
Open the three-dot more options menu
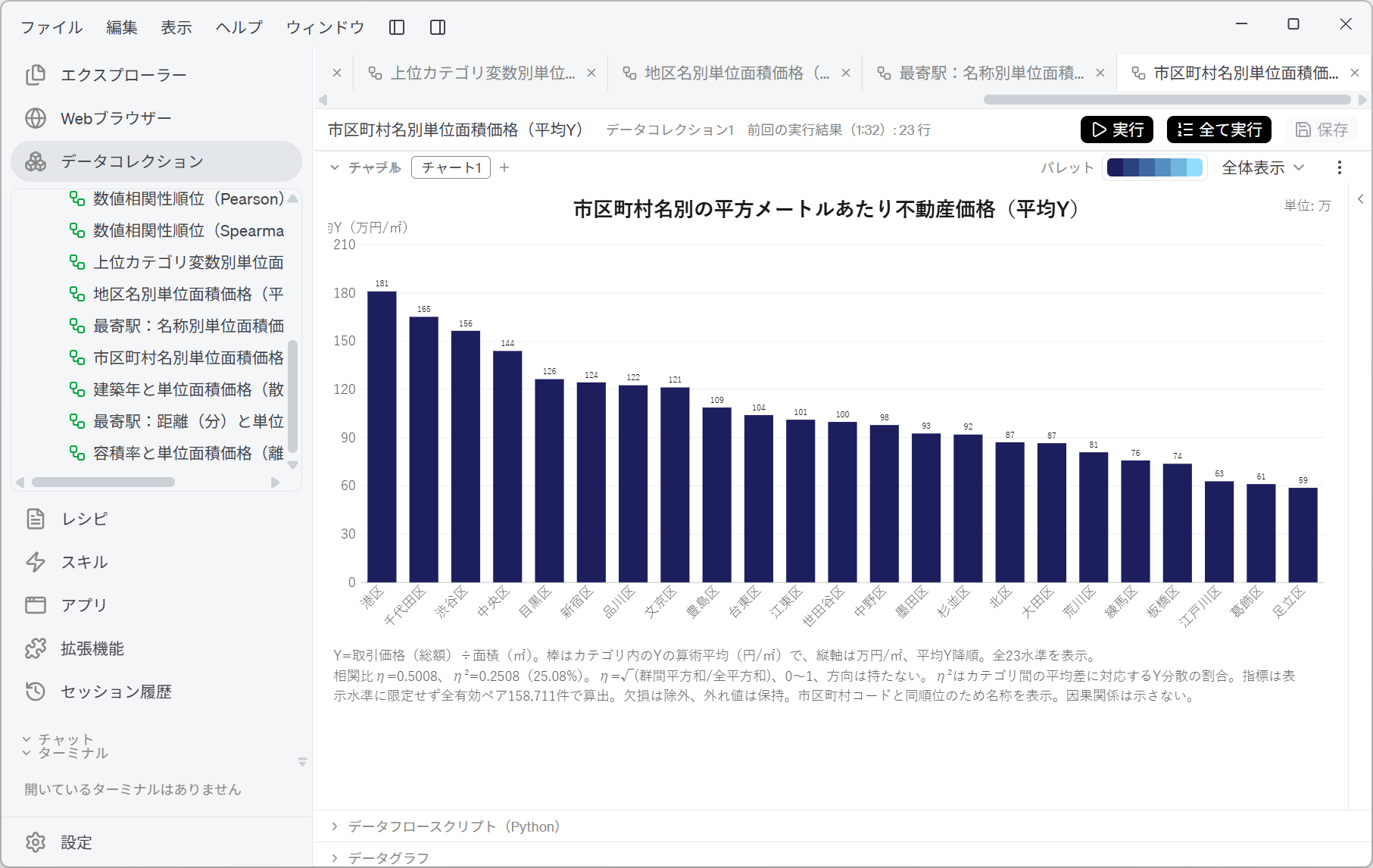click(1340, 167)
